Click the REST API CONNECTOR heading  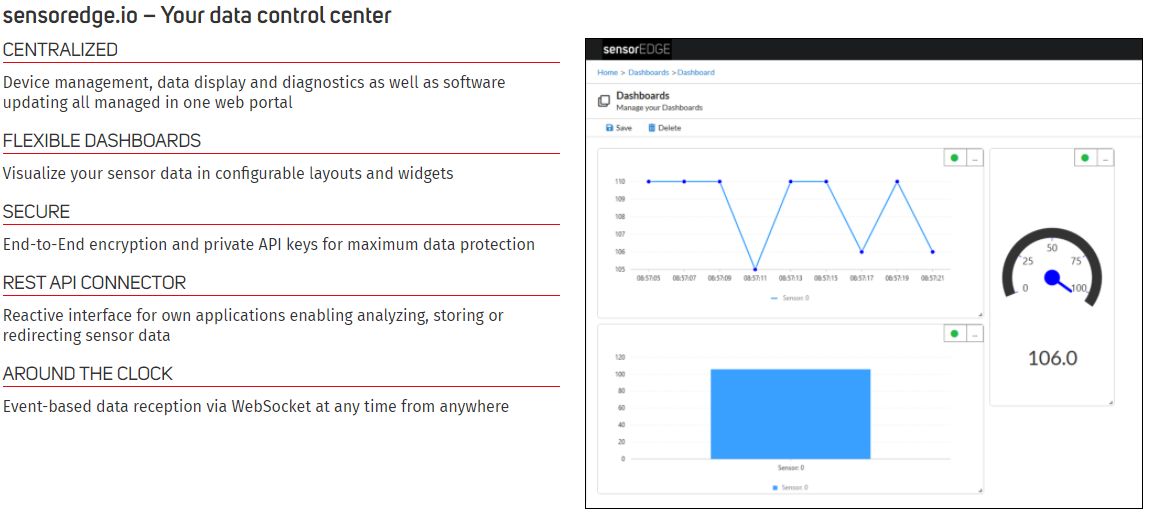tap(95, 282)
